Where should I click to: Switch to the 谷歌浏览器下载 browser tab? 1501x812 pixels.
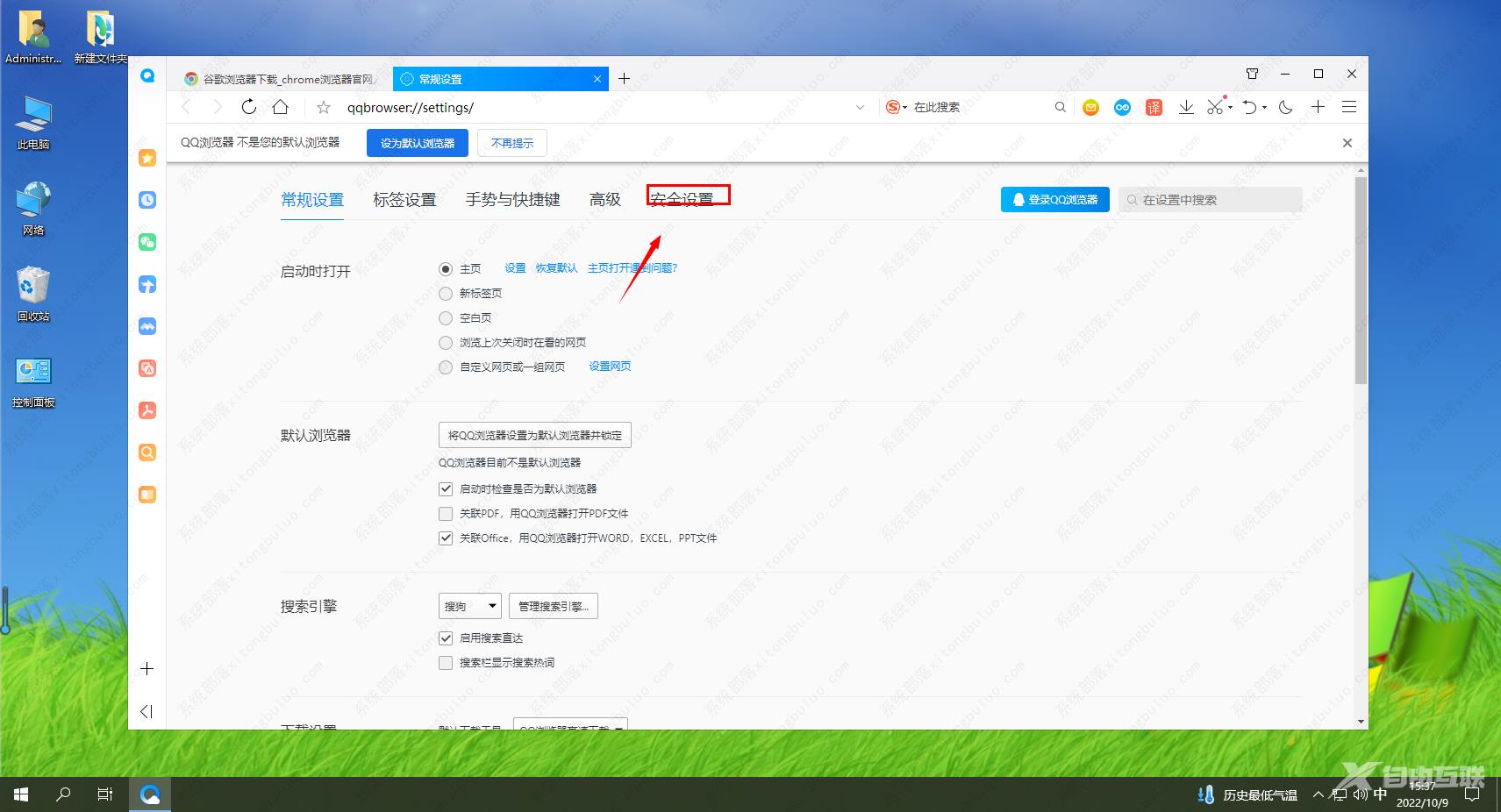[x=279, y=79]
